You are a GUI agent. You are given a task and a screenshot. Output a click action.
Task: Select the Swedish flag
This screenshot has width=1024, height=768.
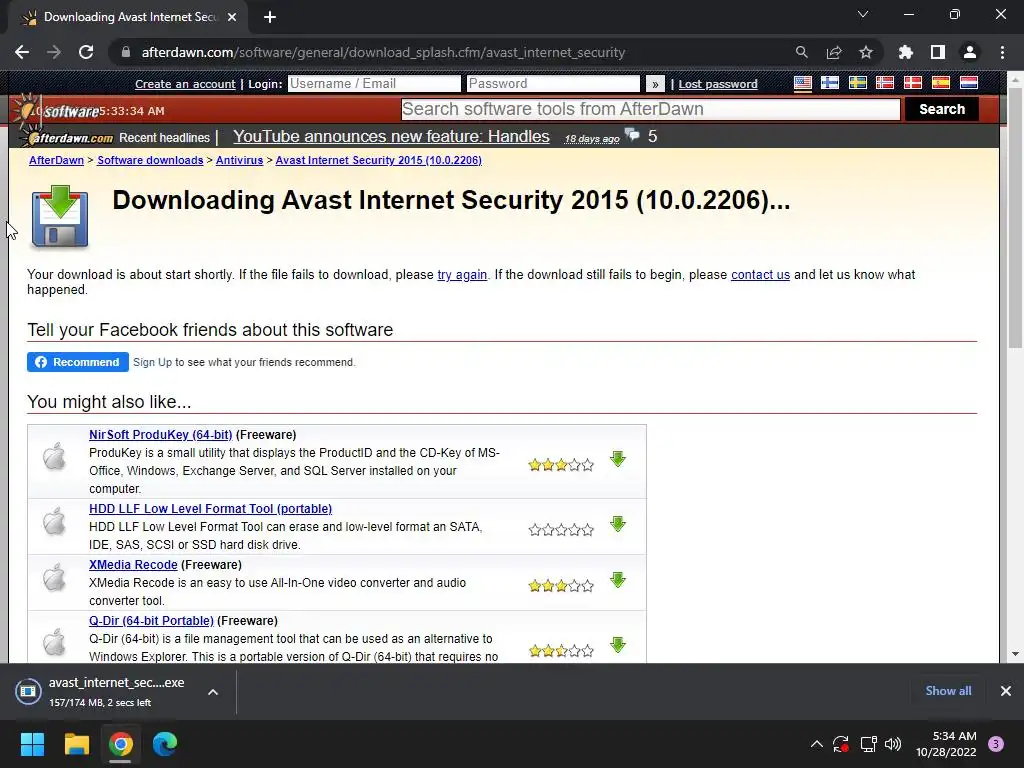(x=857, y=83)
